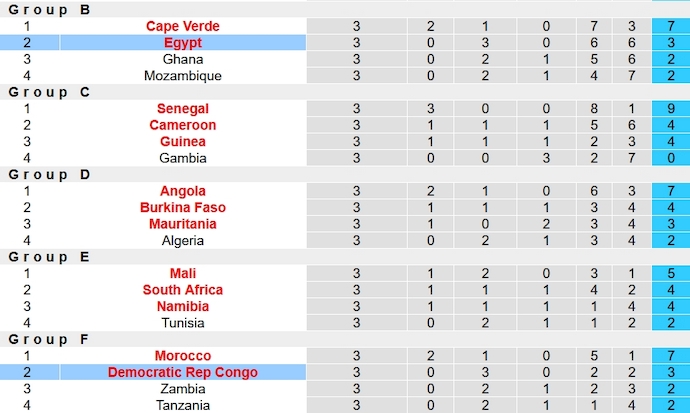Image resolution: width=690 pixels, height=413 pixels.
Task: Click Mauritania team name
Action: [x=182, y=224]
